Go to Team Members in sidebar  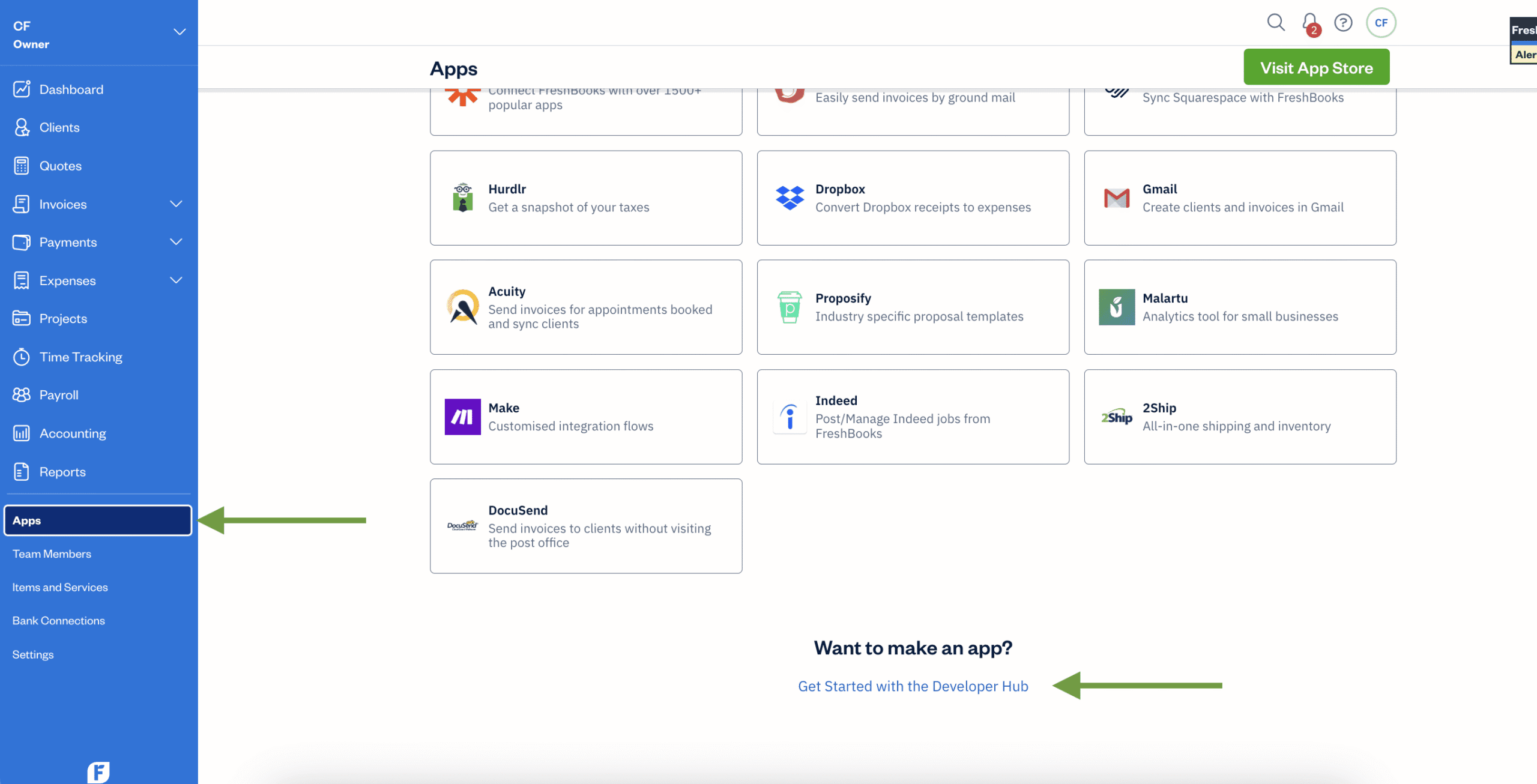click(x=52, y=554)
